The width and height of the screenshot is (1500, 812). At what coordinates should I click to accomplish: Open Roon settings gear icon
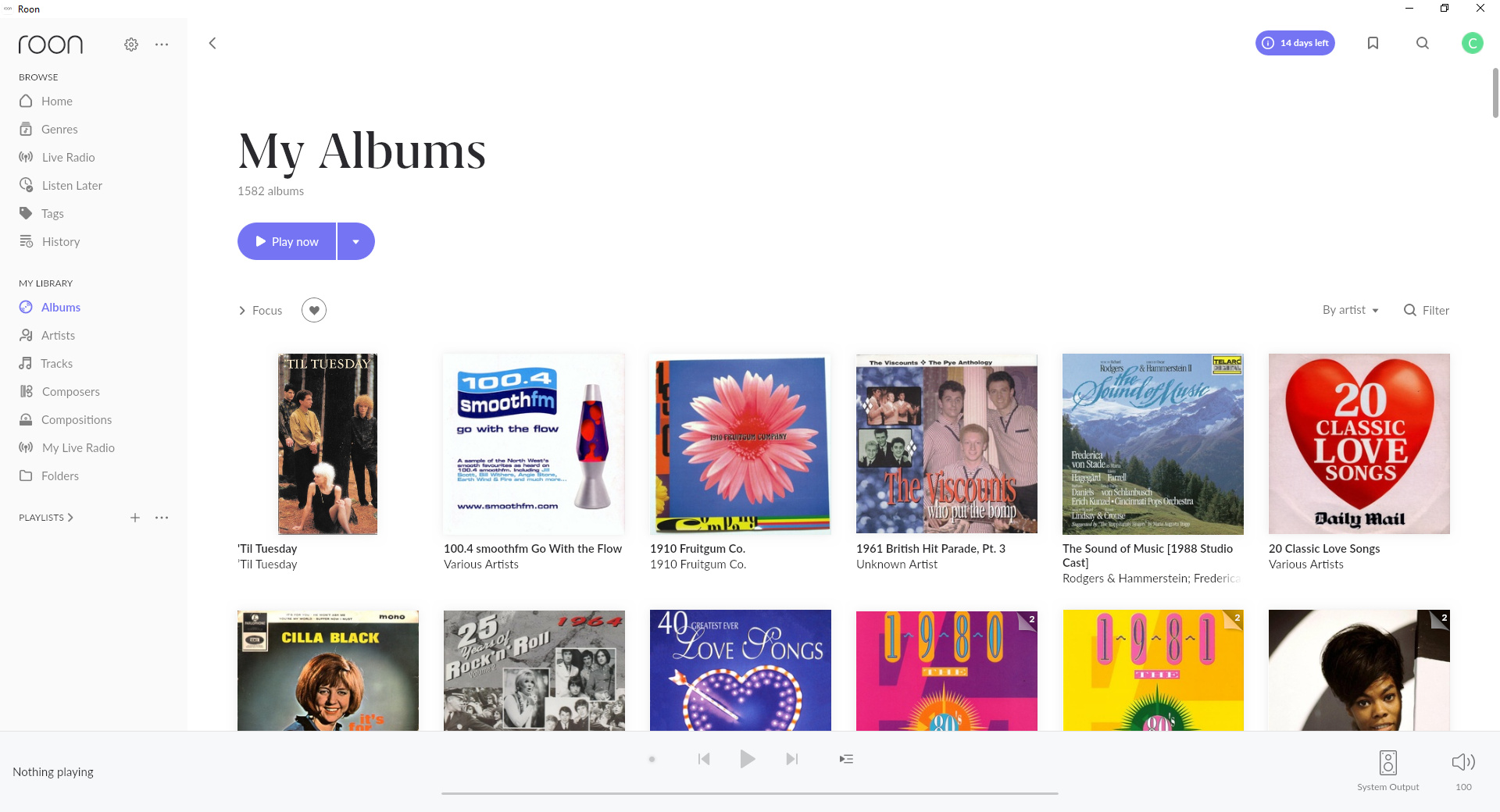pyautogui.click(x=131, y=45)
